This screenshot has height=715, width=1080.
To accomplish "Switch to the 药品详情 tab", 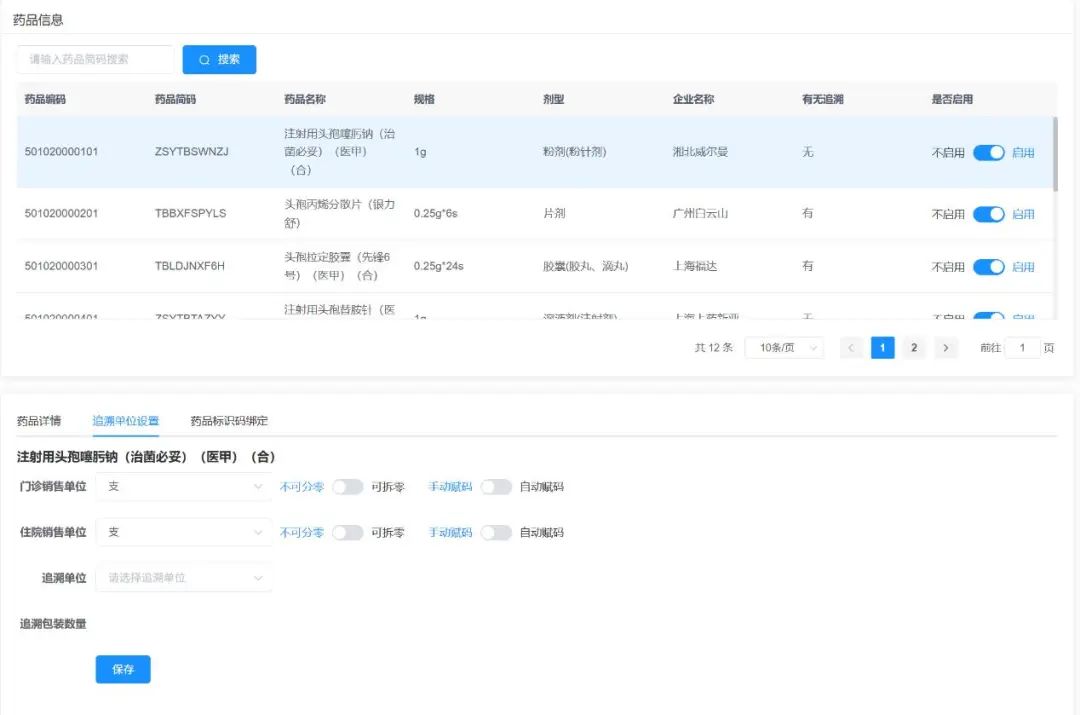I will (x=39, y=421).
